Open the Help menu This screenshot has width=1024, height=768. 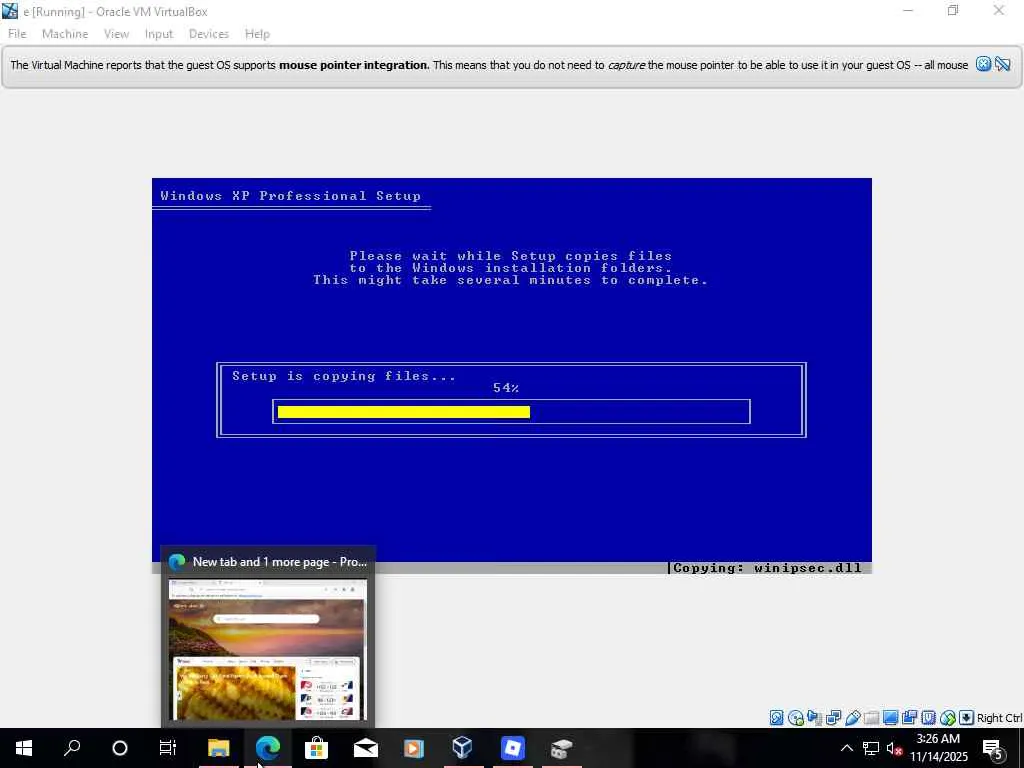click(x=257, y=34)
